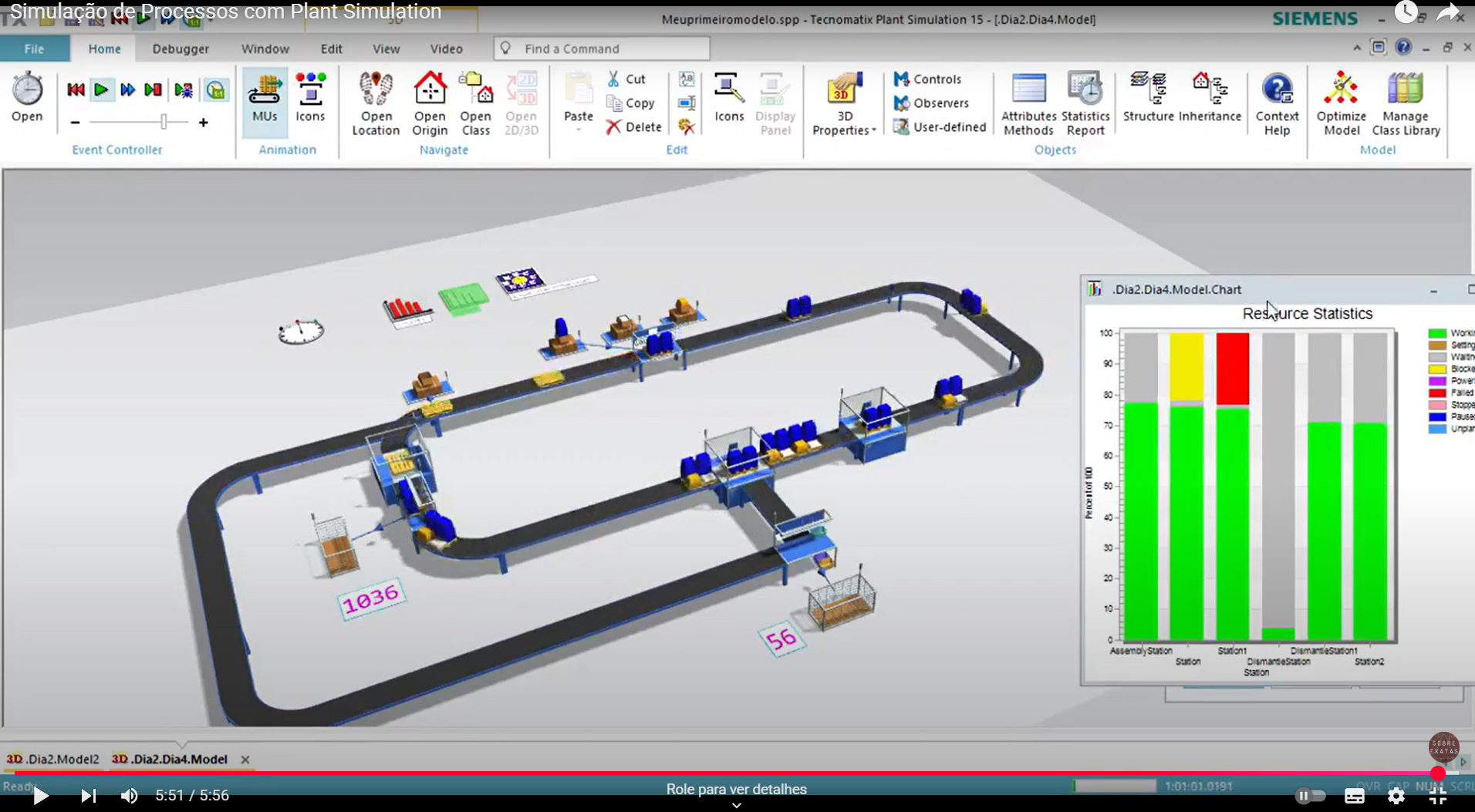Reset simulation with the red rewind icon
The width and height of the screenshot is (1475, 812).
coord(76,90)
